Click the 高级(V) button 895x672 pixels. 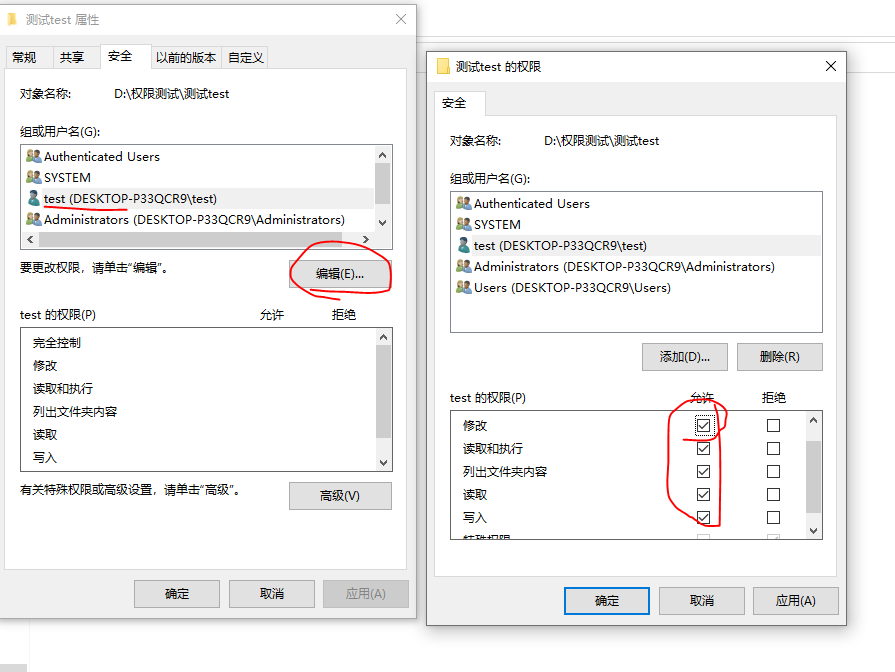pyautogui.click(x=340, y=496)
